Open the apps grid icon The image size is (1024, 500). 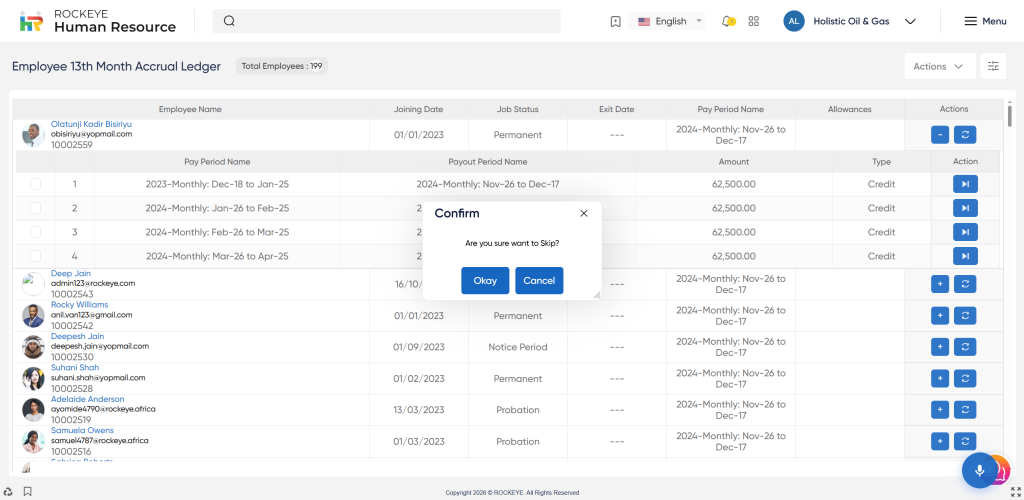[754, 21]
